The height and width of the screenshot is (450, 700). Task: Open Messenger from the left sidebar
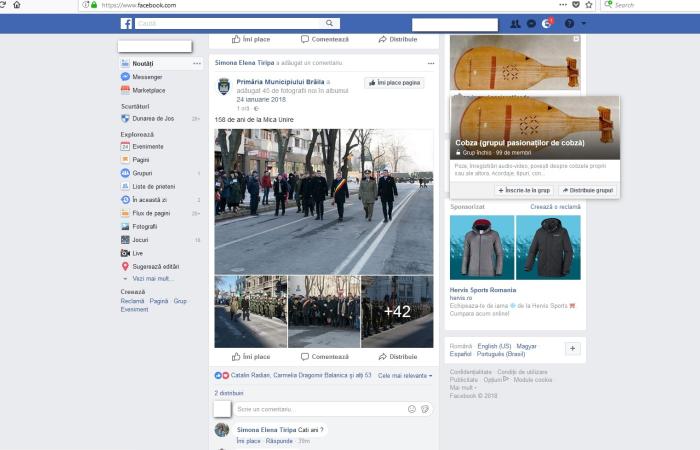coord(147,77)
